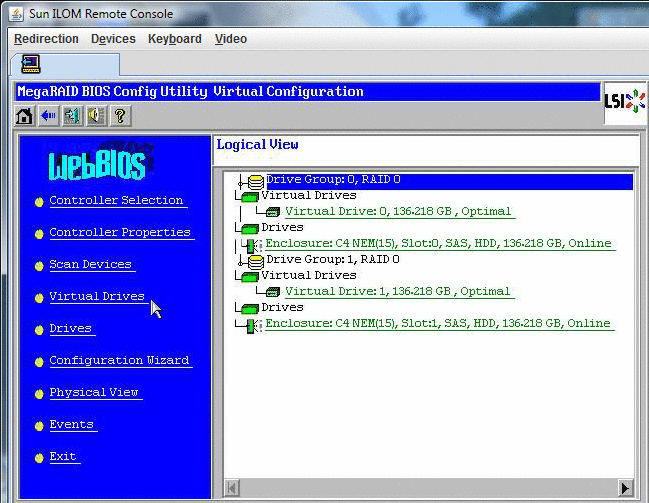
Task: Select Enclosure C4 NEM(15) Slot:0 drive
Action: [x=438, y=243]
